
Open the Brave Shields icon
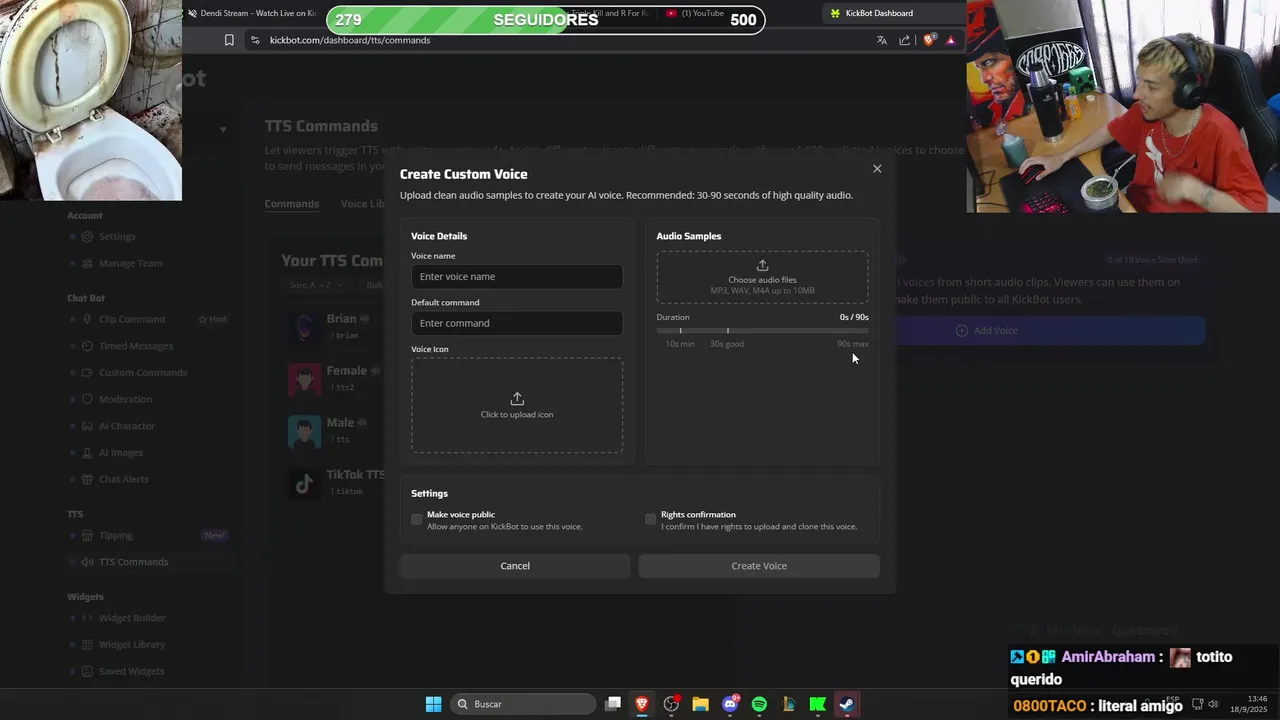[929, 40]
